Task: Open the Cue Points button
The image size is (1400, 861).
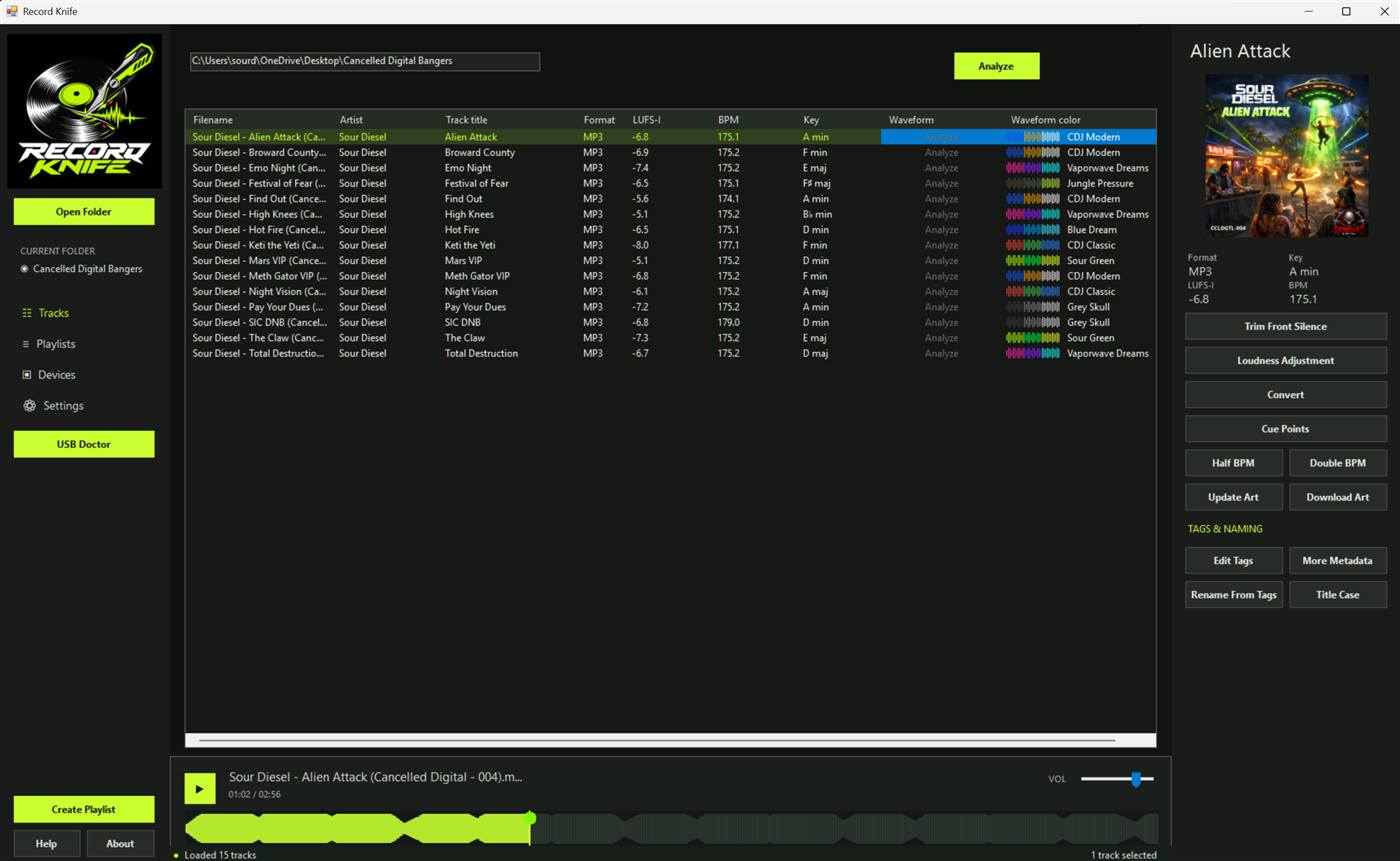Action: pyautogui.click(x=1286, y=428)
